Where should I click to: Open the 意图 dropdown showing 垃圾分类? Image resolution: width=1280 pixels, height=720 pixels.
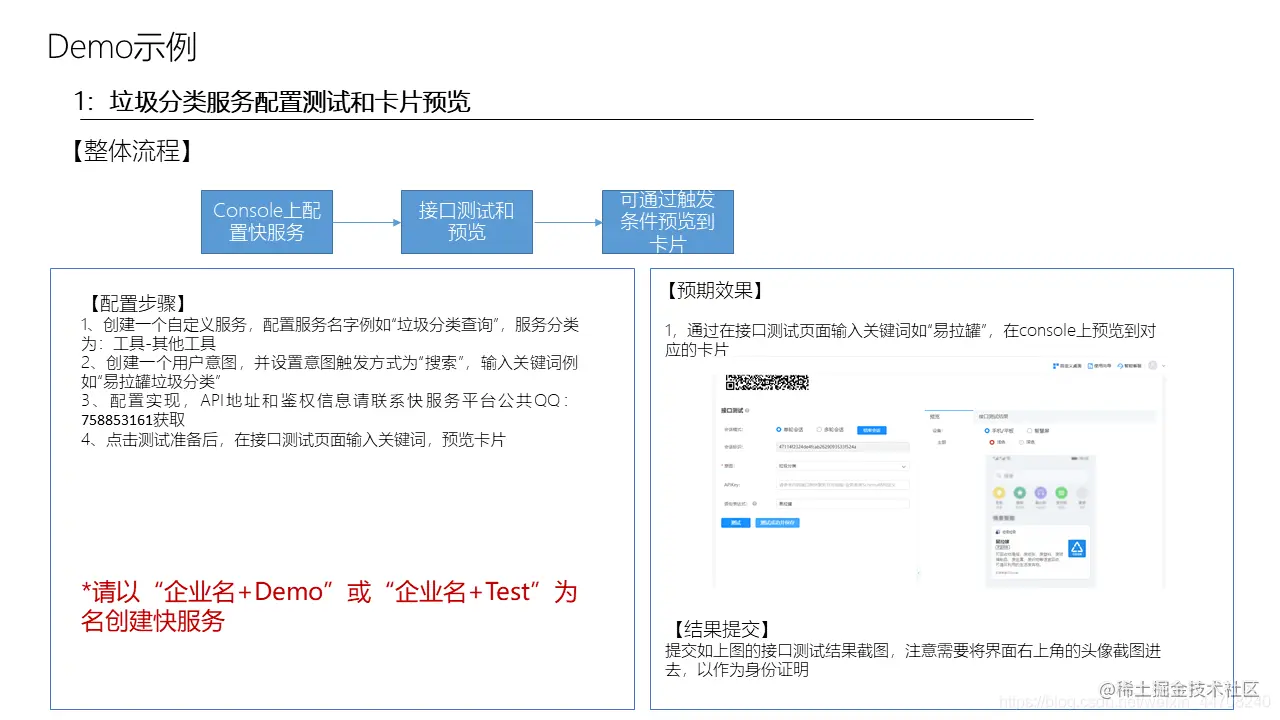[843, 466]
